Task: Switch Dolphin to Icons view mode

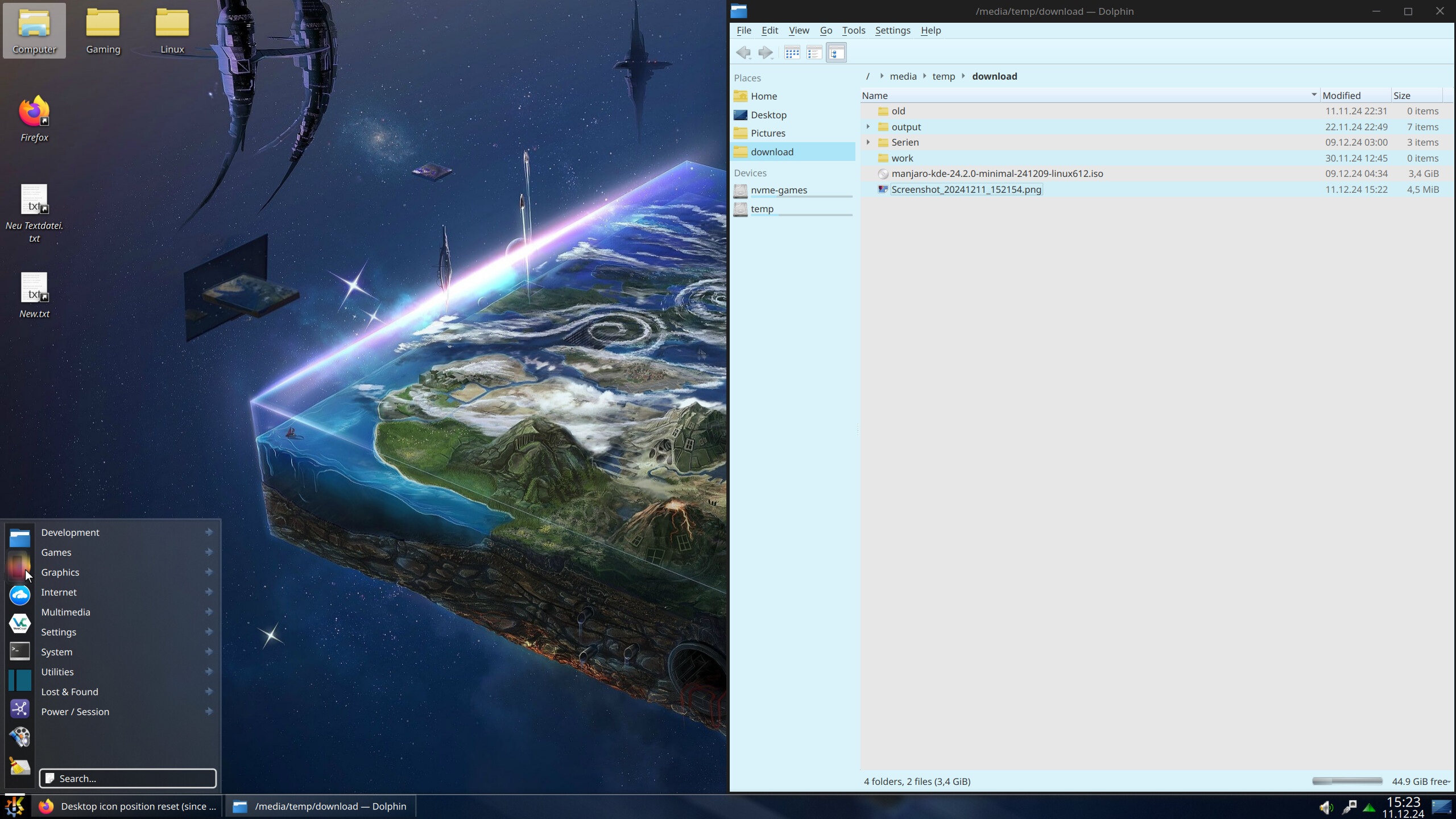Action: pos(792,53)
